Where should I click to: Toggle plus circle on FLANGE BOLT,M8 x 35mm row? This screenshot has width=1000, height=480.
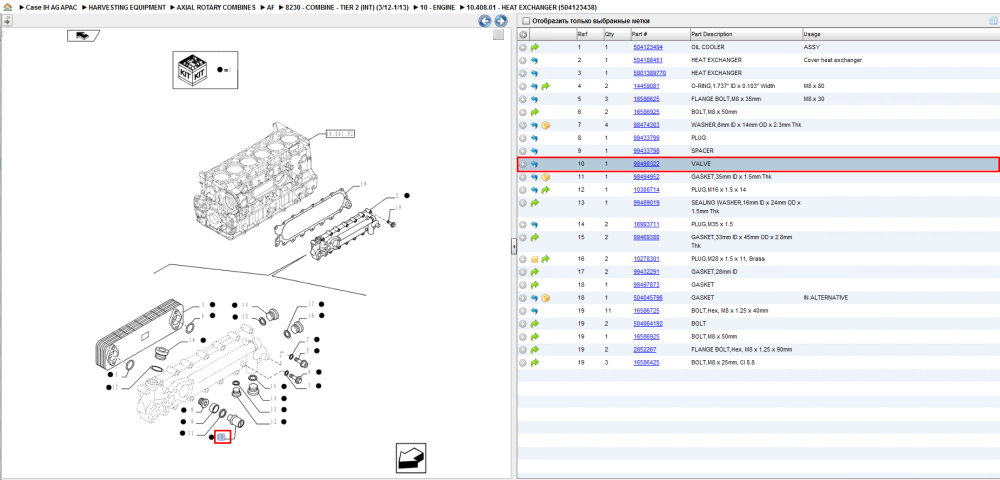click(x=523, y=99)
